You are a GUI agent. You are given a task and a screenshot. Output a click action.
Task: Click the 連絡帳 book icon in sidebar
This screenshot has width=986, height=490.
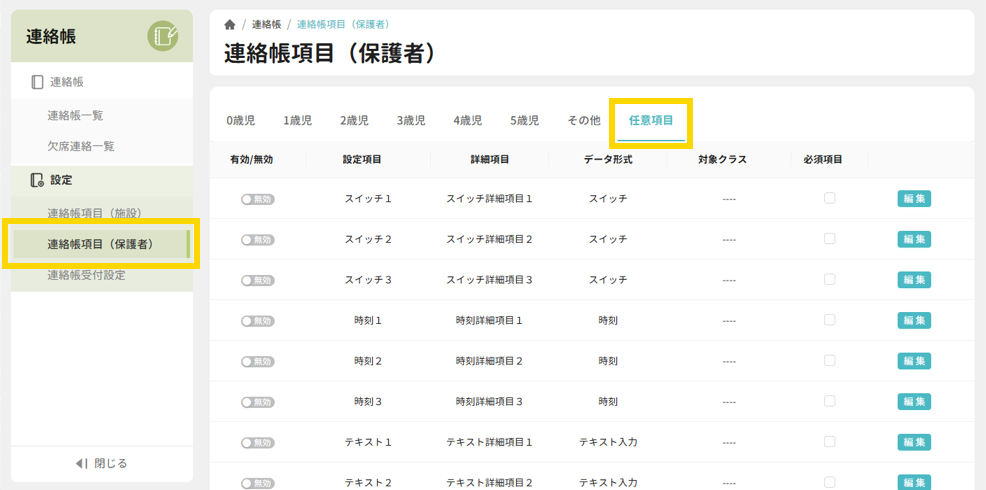click(38, 82)
